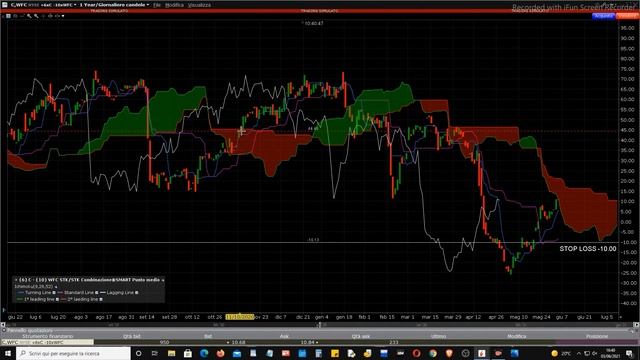Open the File menu

pos(157,5)
